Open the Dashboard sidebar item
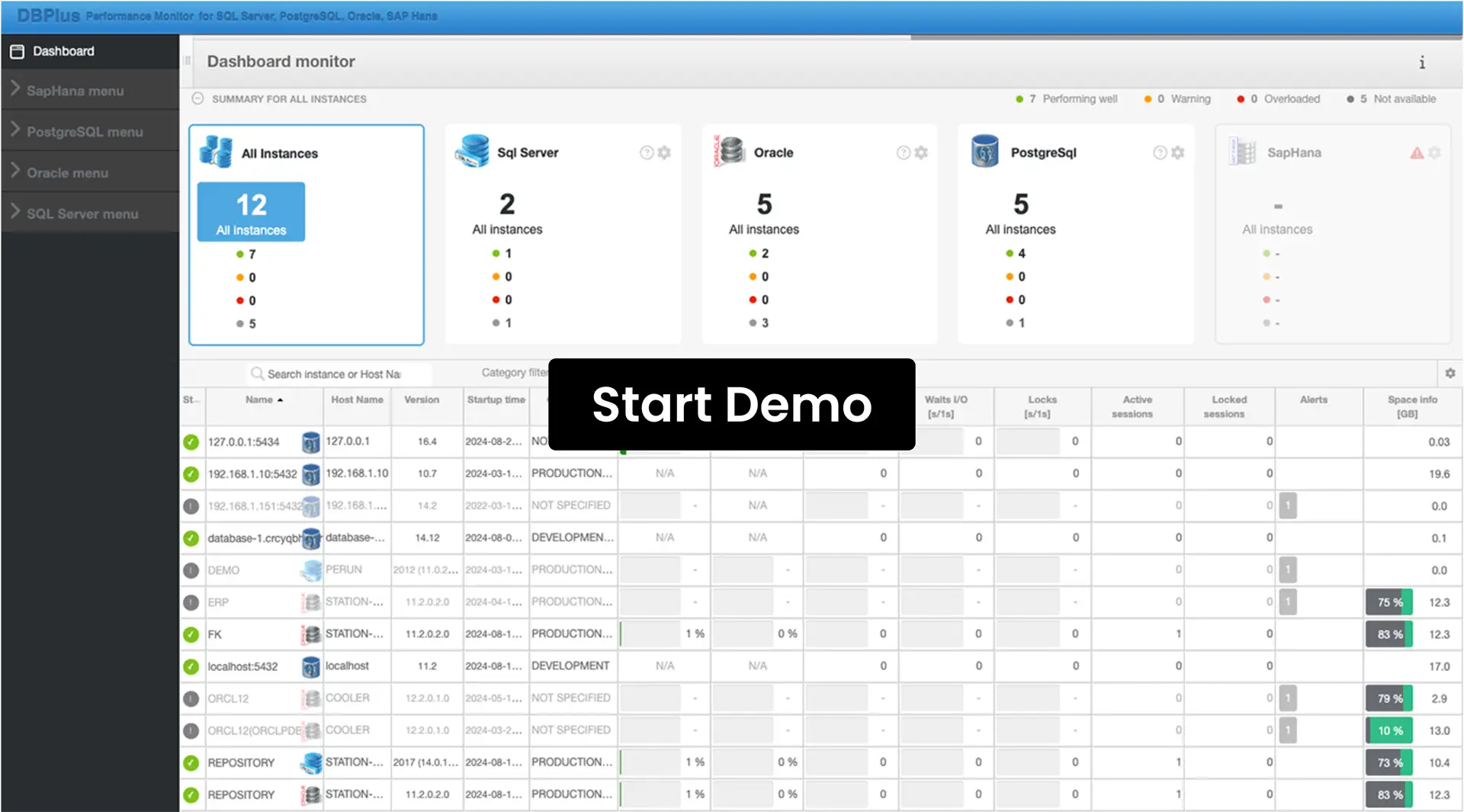 tap(90, 51)
